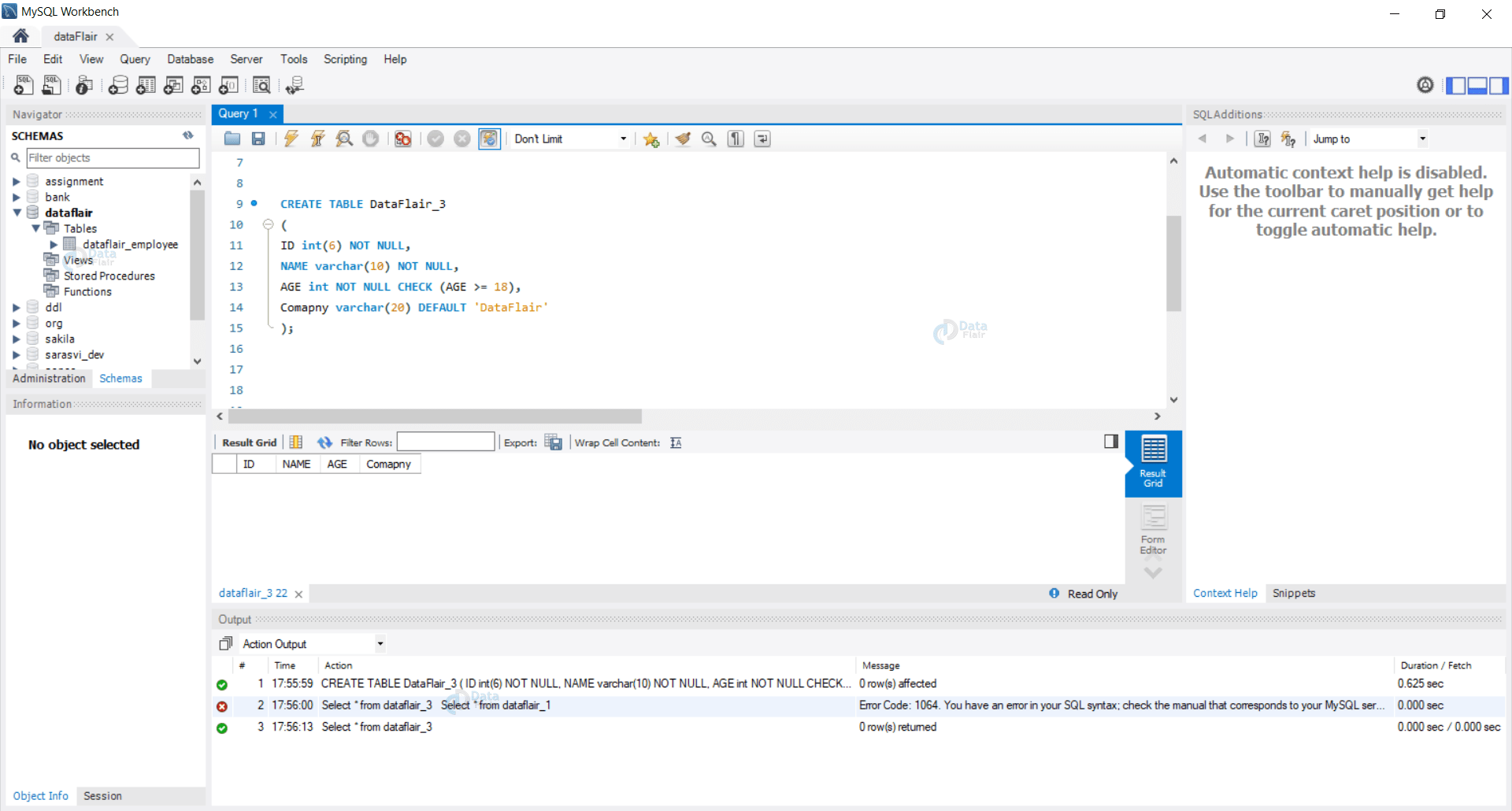Collapse the Tables node under dataflair
This screenshot has width=1512, height=811.
pyautogui.click(x=35, y=228)
